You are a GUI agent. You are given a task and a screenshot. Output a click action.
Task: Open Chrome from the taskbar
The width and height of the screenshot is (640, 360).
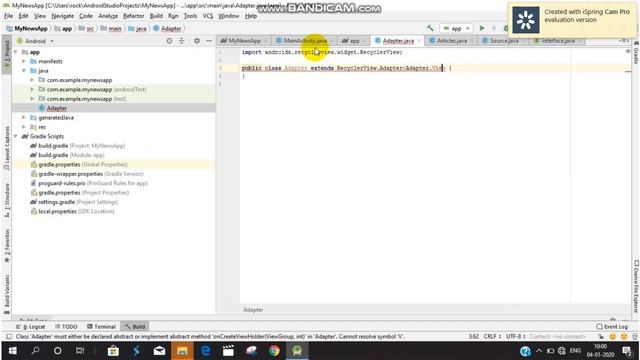coord(274,351)
